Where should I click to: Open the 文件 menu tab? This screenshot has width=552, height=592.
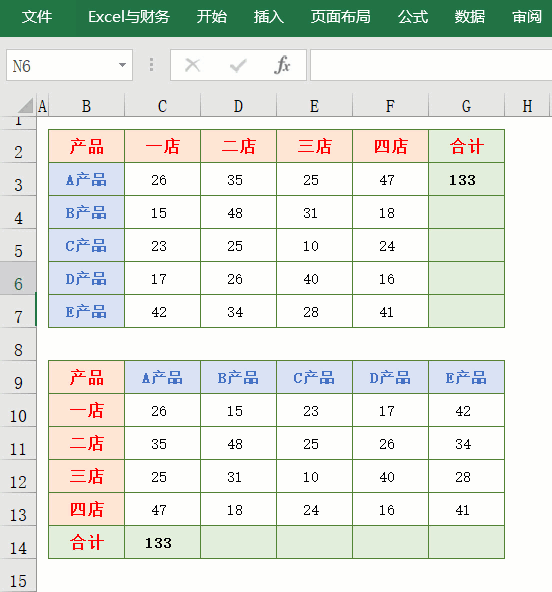pyautogui.click(x=37, y=17)
